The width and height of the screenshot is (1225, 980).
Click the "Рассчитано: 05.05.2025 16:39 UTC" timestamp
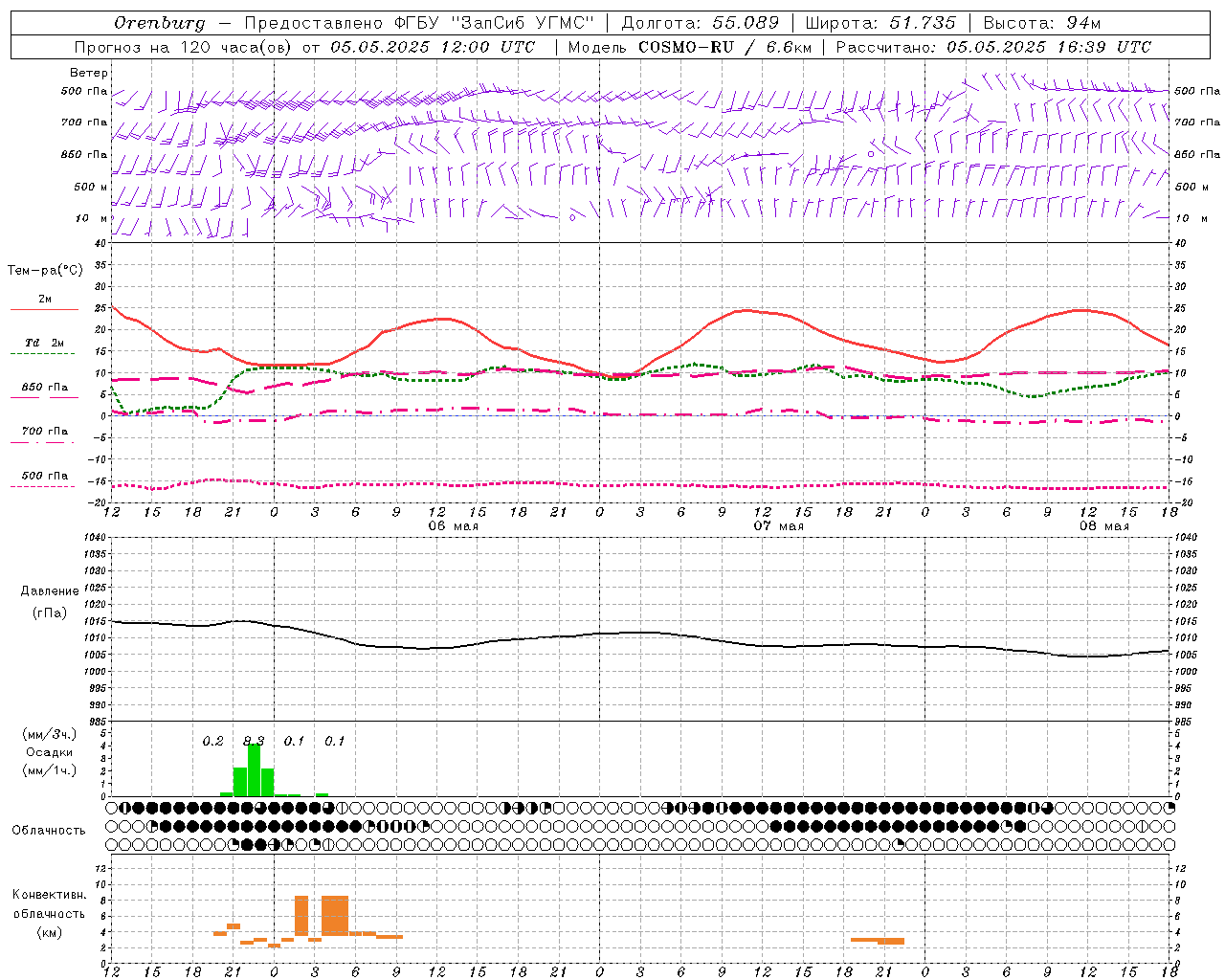pos(993,47)
